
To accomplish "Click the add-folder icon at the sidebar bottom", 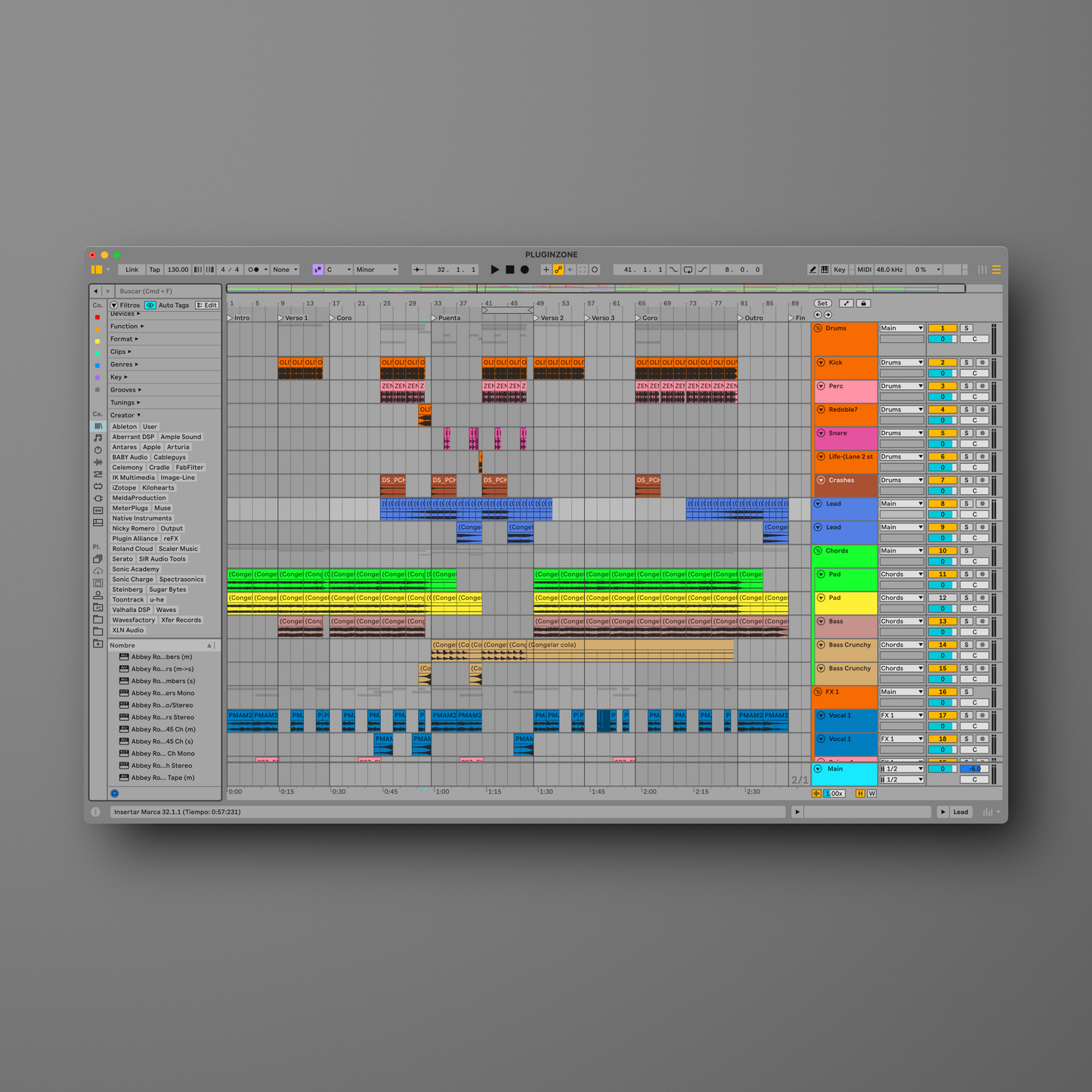I will pos(98,644).
